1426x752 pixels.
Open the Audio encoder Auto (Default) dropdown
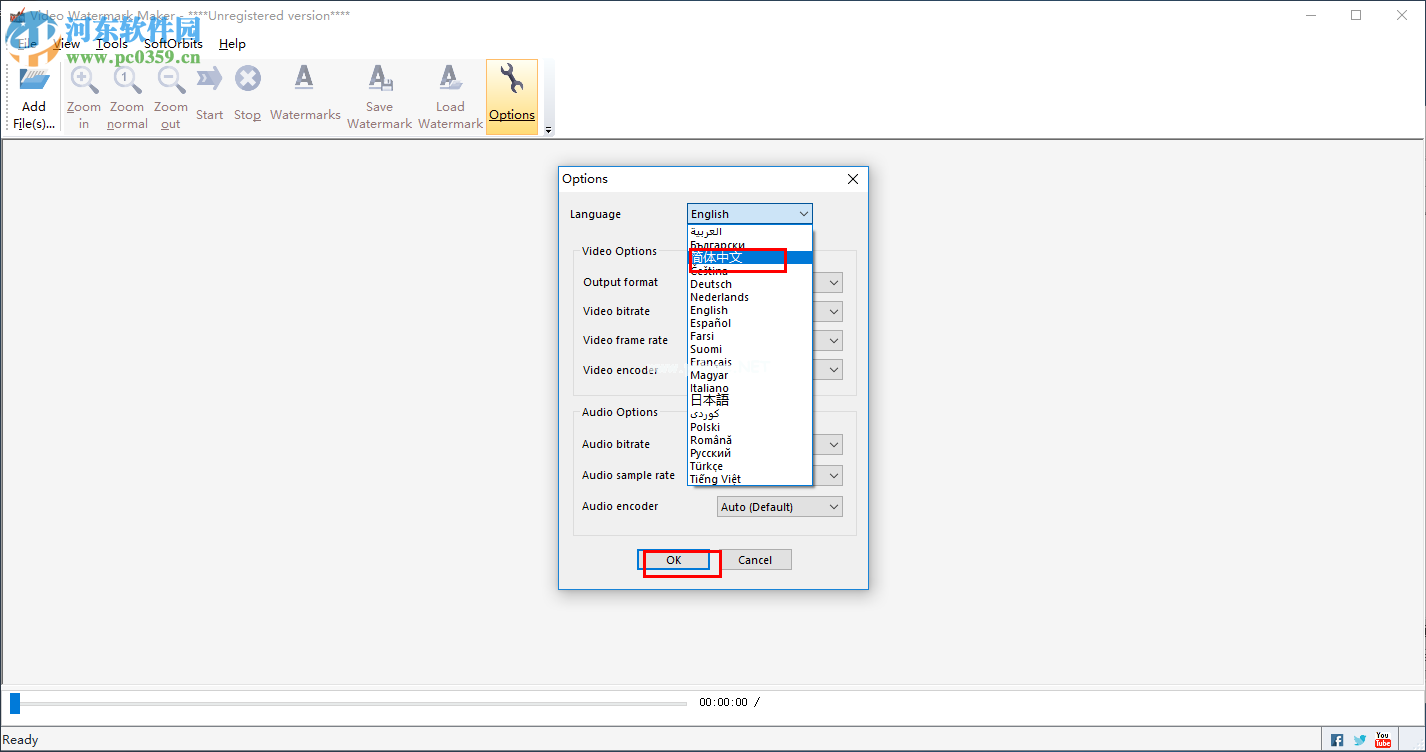(x=780, y=507)
